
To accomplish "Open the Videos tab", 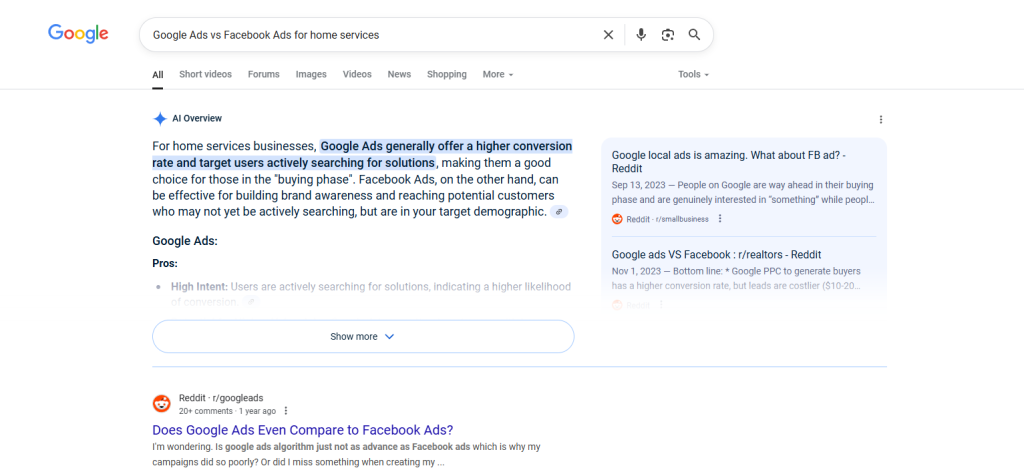I will (357, 74).
